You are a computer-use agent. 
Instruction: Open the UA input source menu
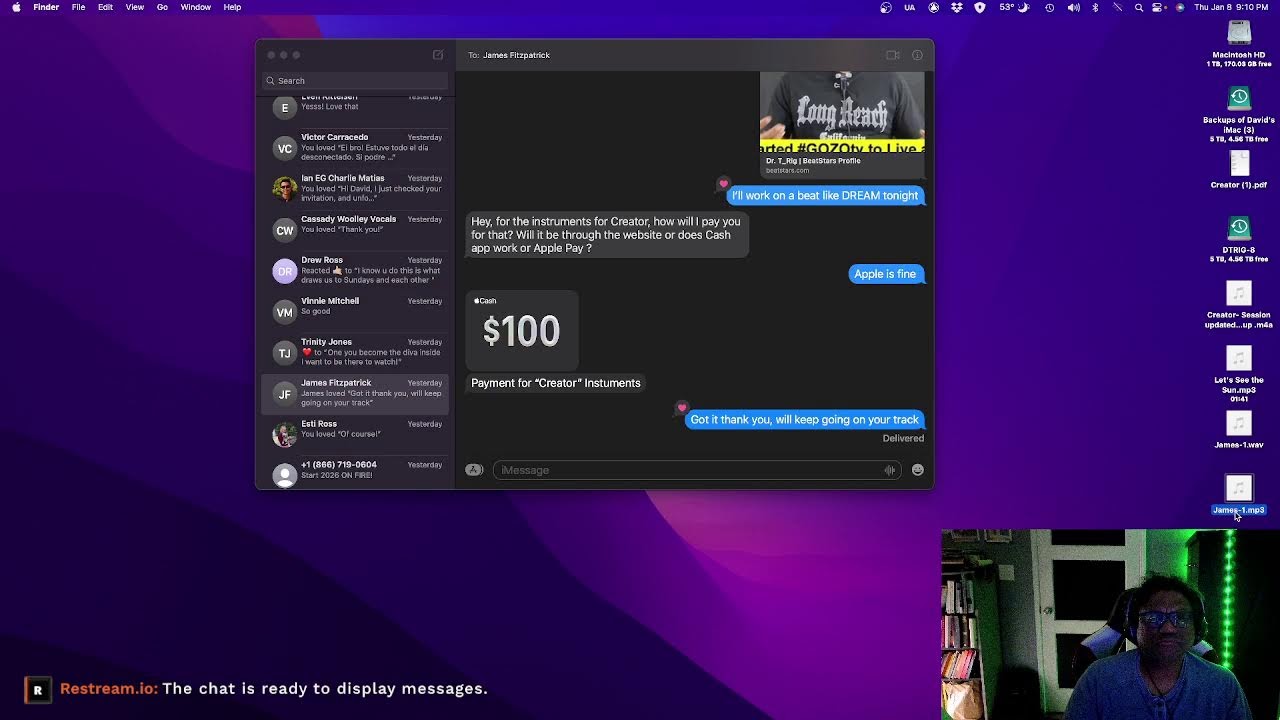[x=909, y=7]
